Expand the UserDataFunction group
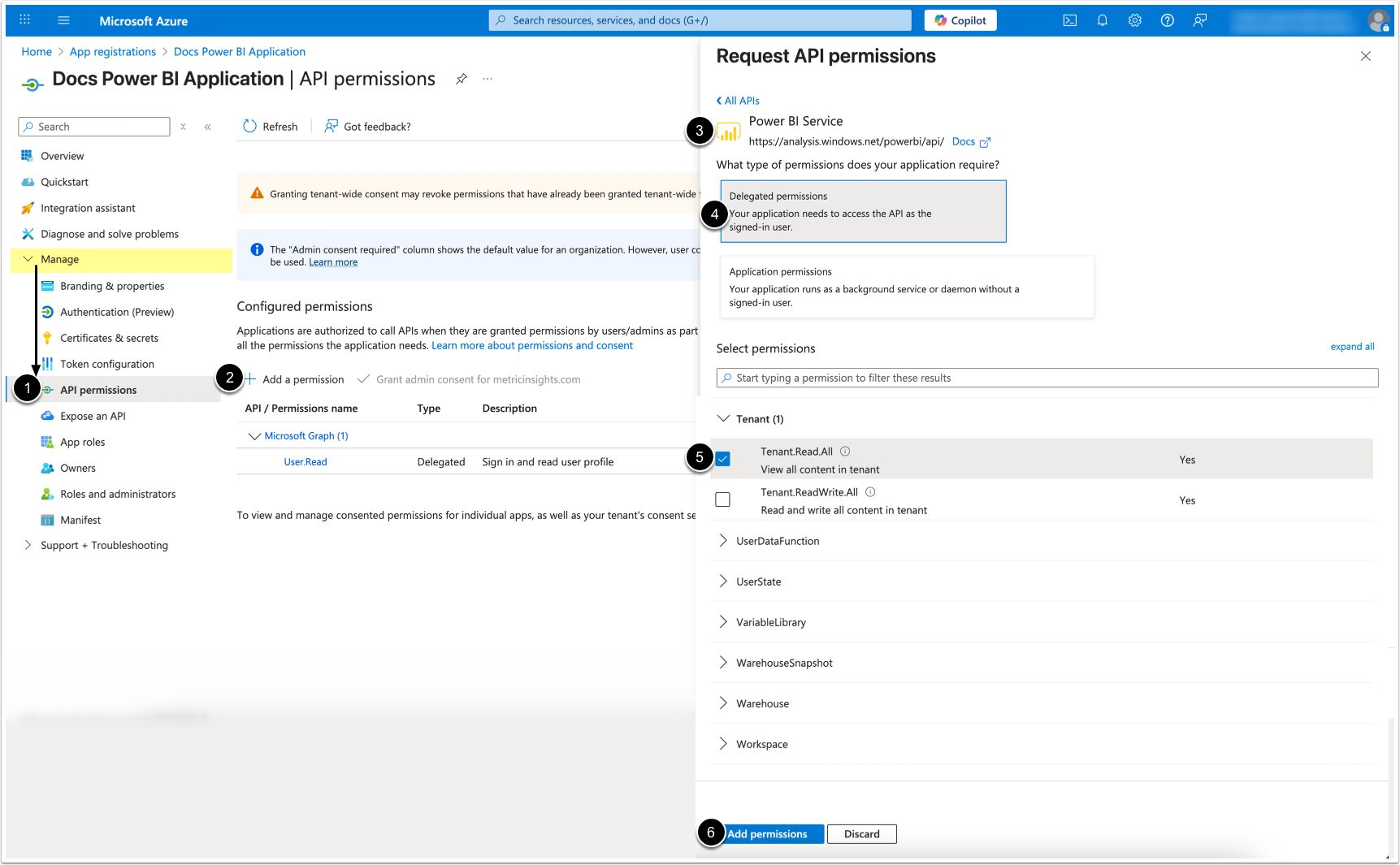The height and width of the screenshot is (865, 1400). point(723,541)
